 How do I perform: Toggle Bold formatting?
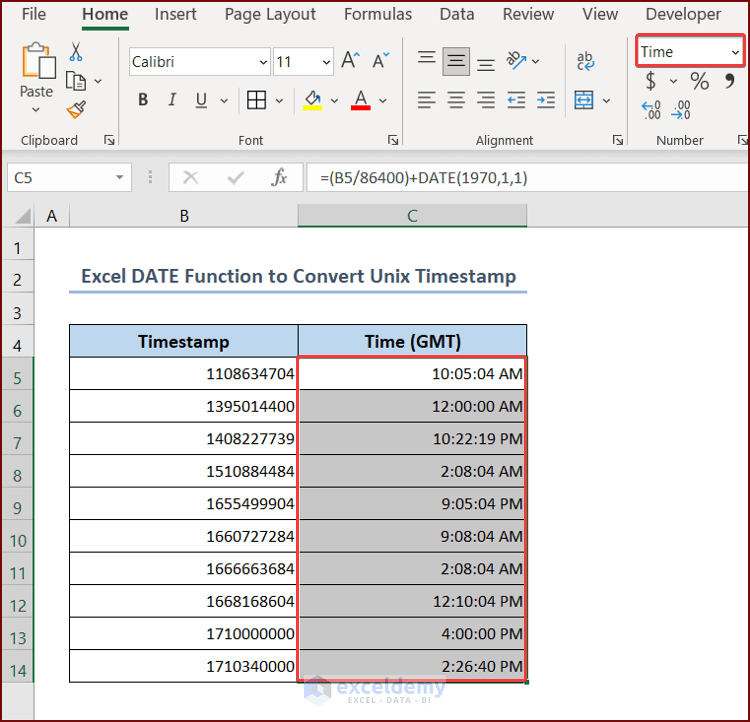click(143, 100)
